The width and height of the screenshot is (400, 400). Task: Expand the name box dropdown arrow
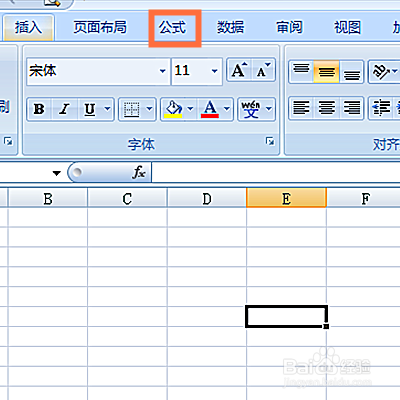tap(57, 173)
